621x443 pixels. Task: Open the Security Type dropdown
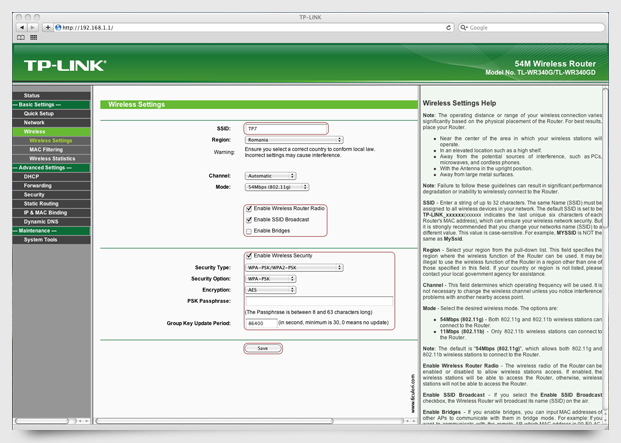[294, 268]
